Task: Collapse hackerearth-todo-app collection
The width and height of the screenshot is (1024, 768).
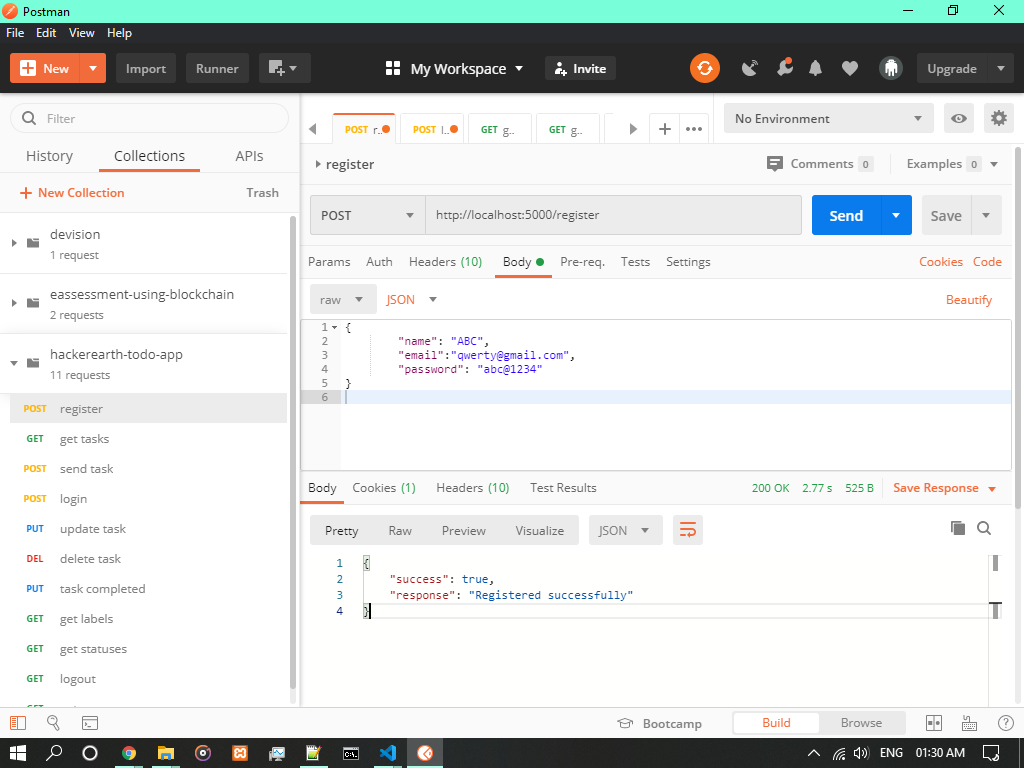Action: pyautogui.click(x=14, y=363)
